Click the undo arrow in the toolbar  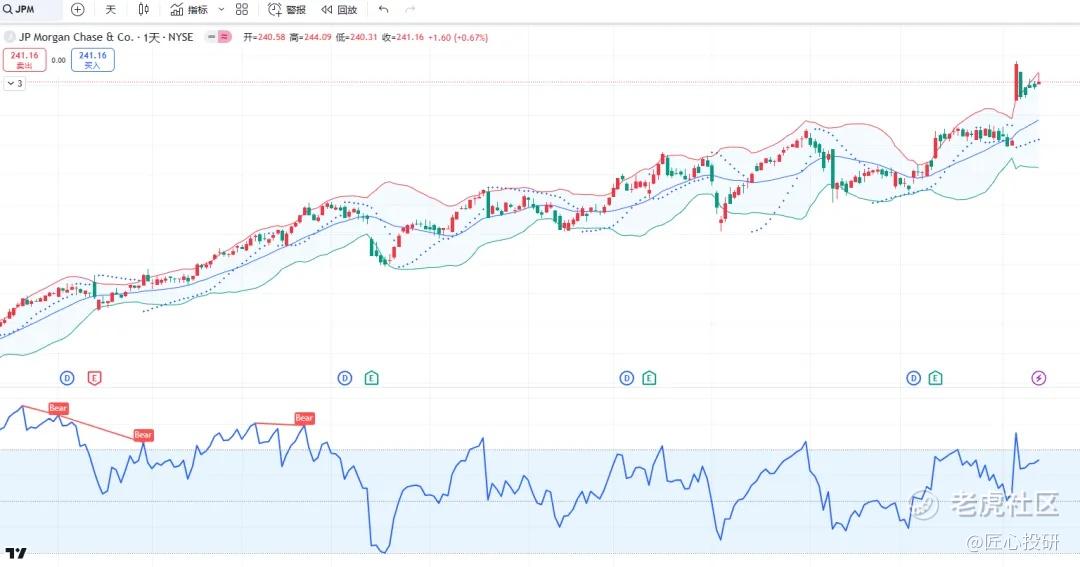[x=384, y=10]
